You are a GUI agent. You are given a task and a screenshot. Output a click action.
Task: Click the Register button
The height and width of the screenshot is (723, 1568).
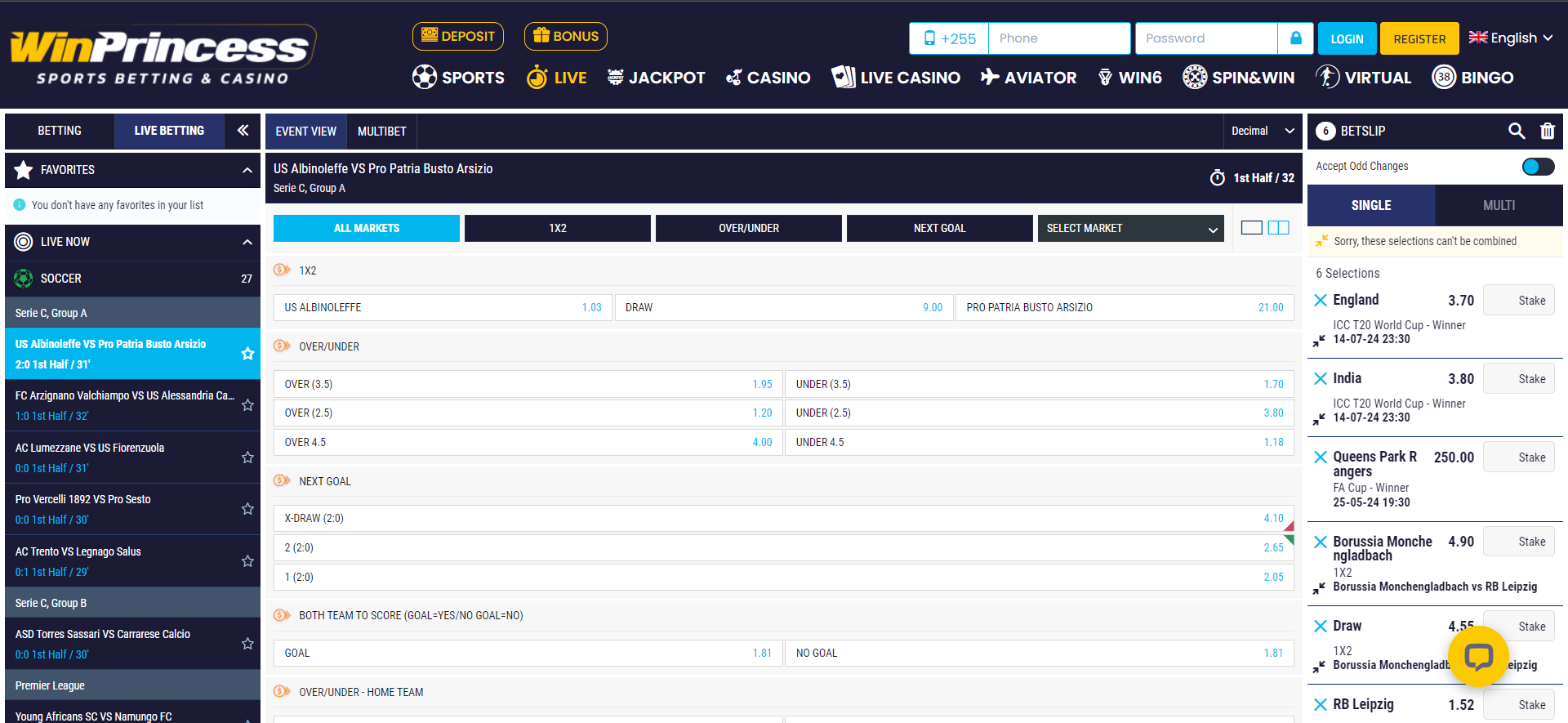pos(1419,38)
